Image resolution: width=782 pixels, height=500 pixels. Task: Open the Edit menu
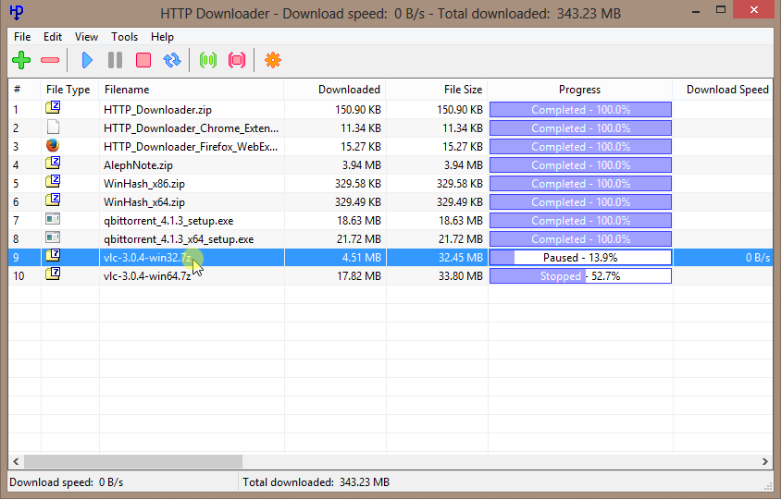(x=52, y=37)
